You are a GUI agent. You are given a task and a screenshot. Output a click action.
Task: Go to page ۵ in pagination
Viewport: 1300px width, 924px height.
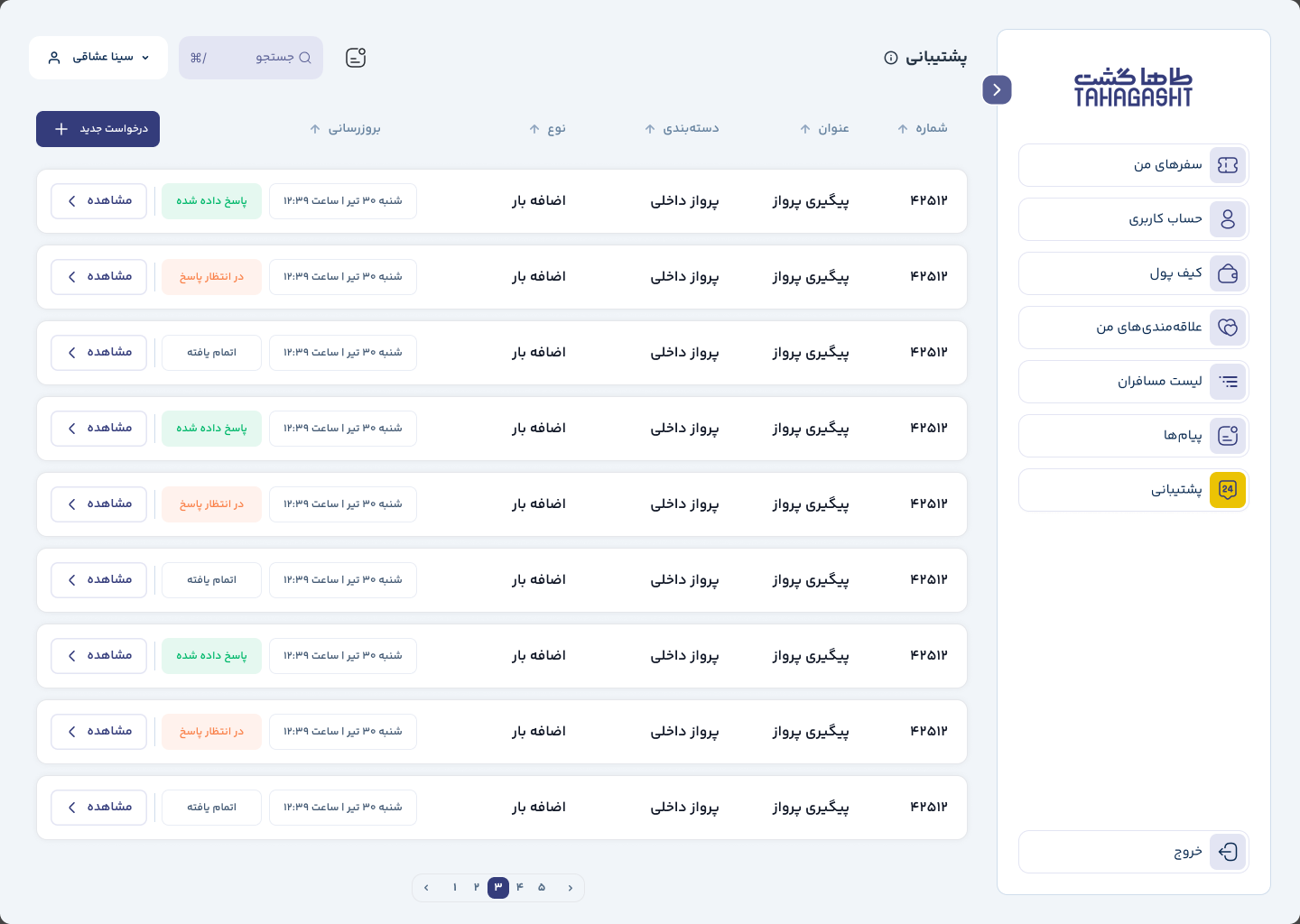pyautogui.click(x=542, y=888)
